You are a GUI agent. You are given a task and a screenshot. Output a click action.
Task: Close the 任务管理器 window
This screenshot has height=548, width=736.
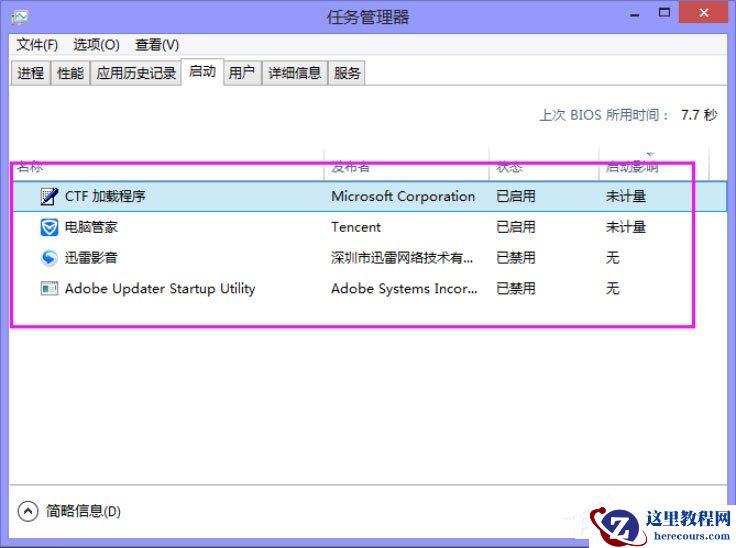[x=704, y=13]
